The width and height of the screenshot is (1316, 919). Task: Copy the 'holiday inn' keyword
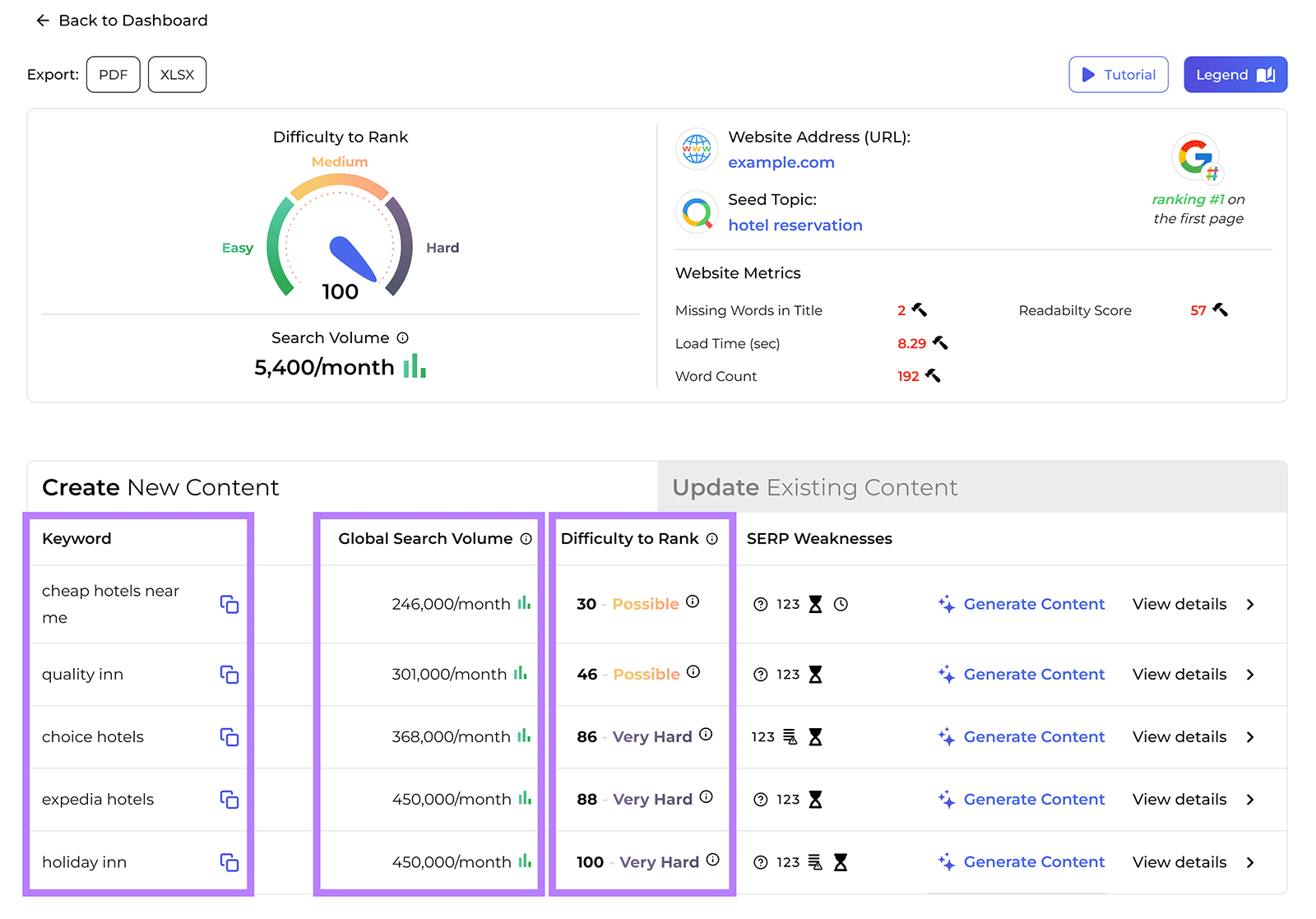(x=229, y=862)
